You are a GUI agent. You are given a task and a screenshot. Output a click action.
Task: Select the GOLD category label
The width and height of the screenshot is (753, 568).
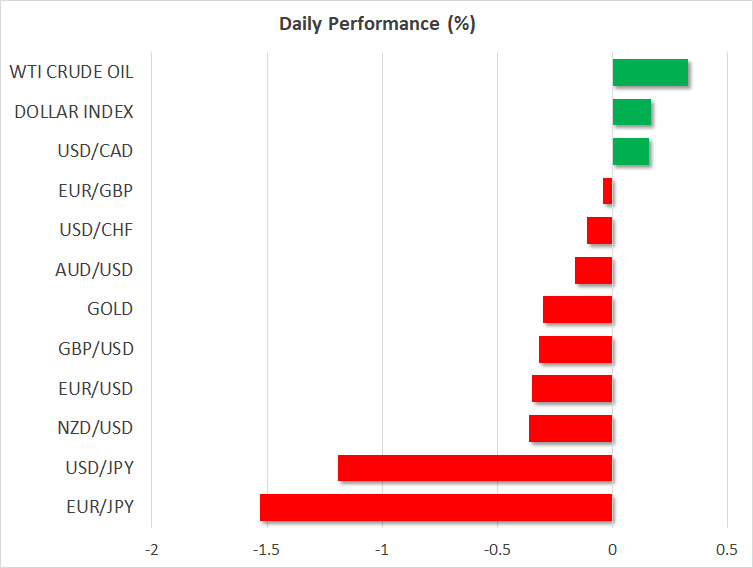110,309
